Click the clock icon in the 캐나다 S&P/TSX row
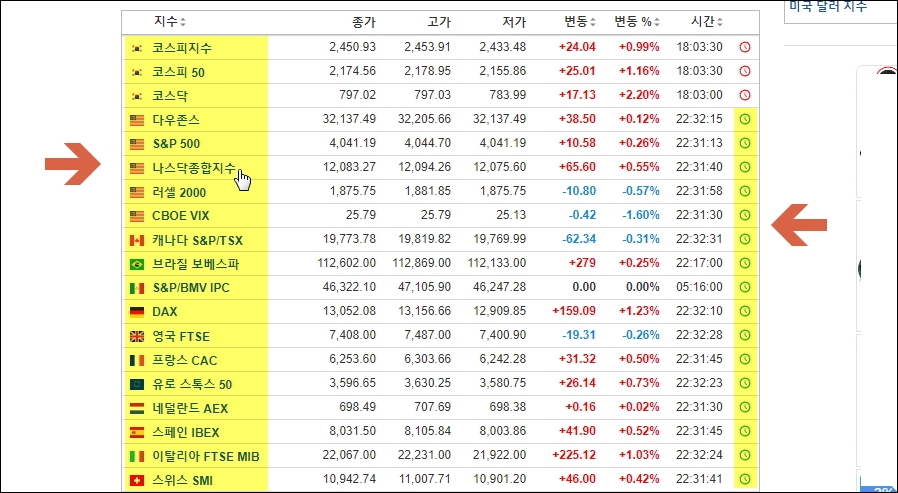 click(745, 239)
